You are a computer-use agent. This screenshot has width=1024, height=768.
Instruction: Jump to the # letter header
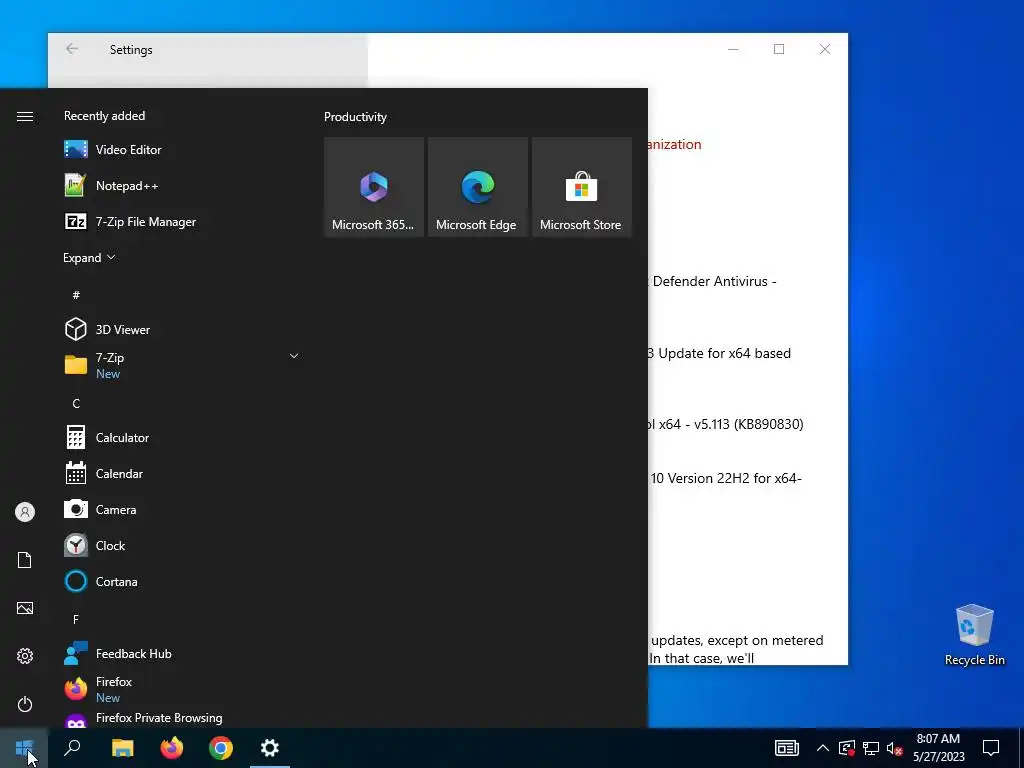coord(76,295)
